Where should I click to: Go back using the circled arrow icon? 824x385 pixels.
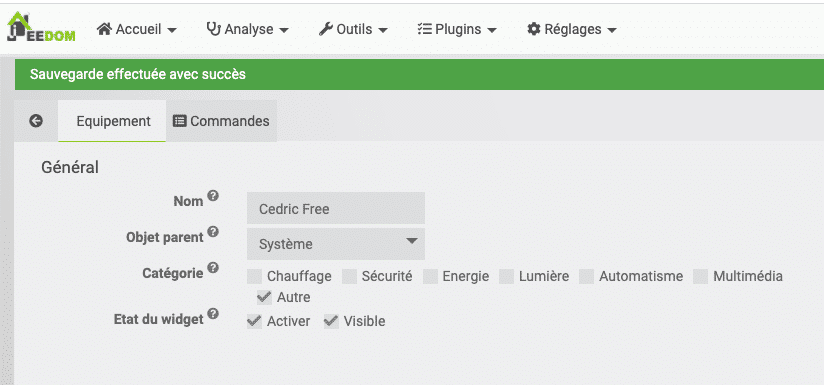(36, 121)
